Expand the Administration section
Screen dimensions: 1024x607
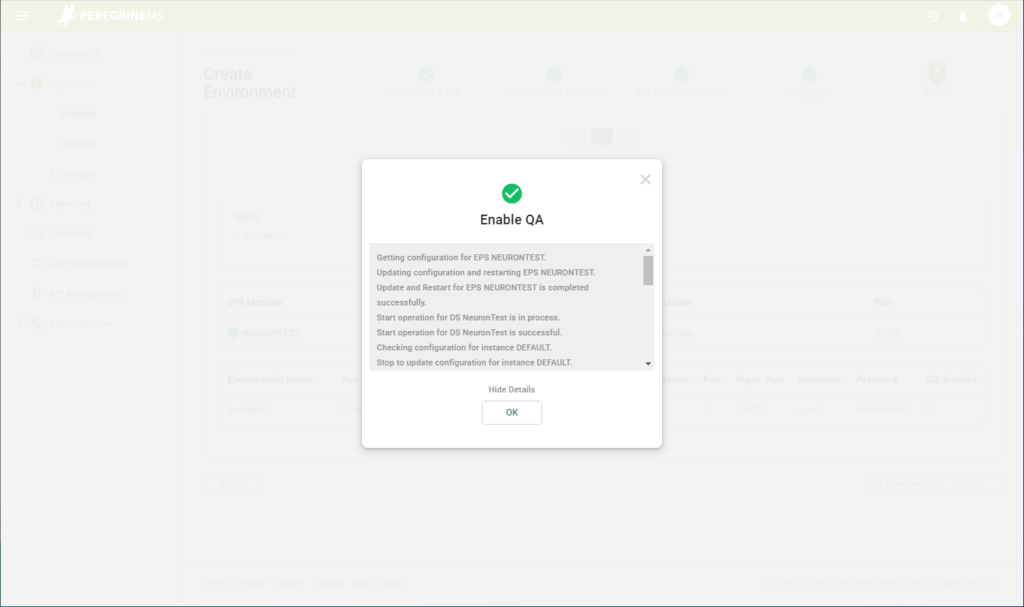17,323
